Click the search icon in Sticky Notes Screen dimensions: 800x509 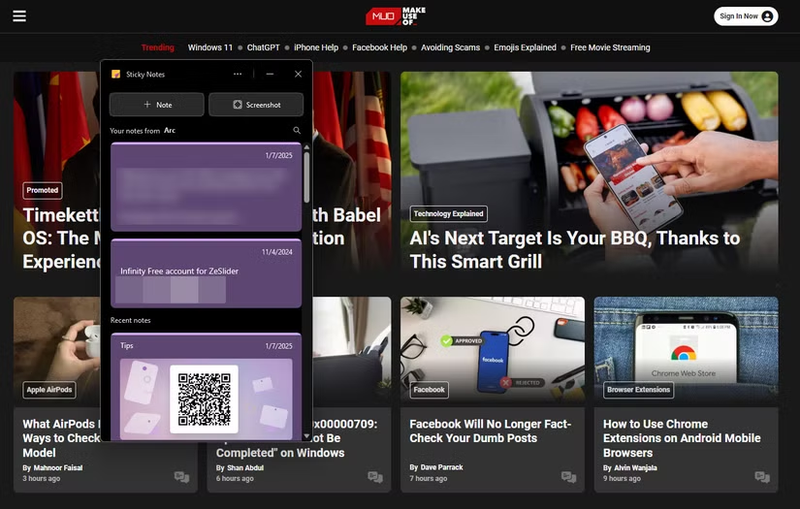coord(297,131)
